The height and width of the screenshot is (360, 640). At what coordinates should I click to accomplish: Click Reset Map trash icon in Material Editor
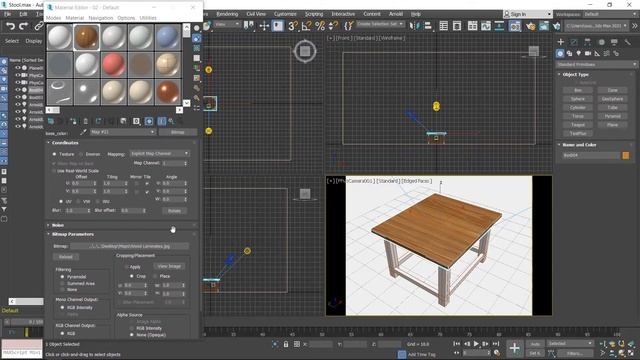click(85, 121)
